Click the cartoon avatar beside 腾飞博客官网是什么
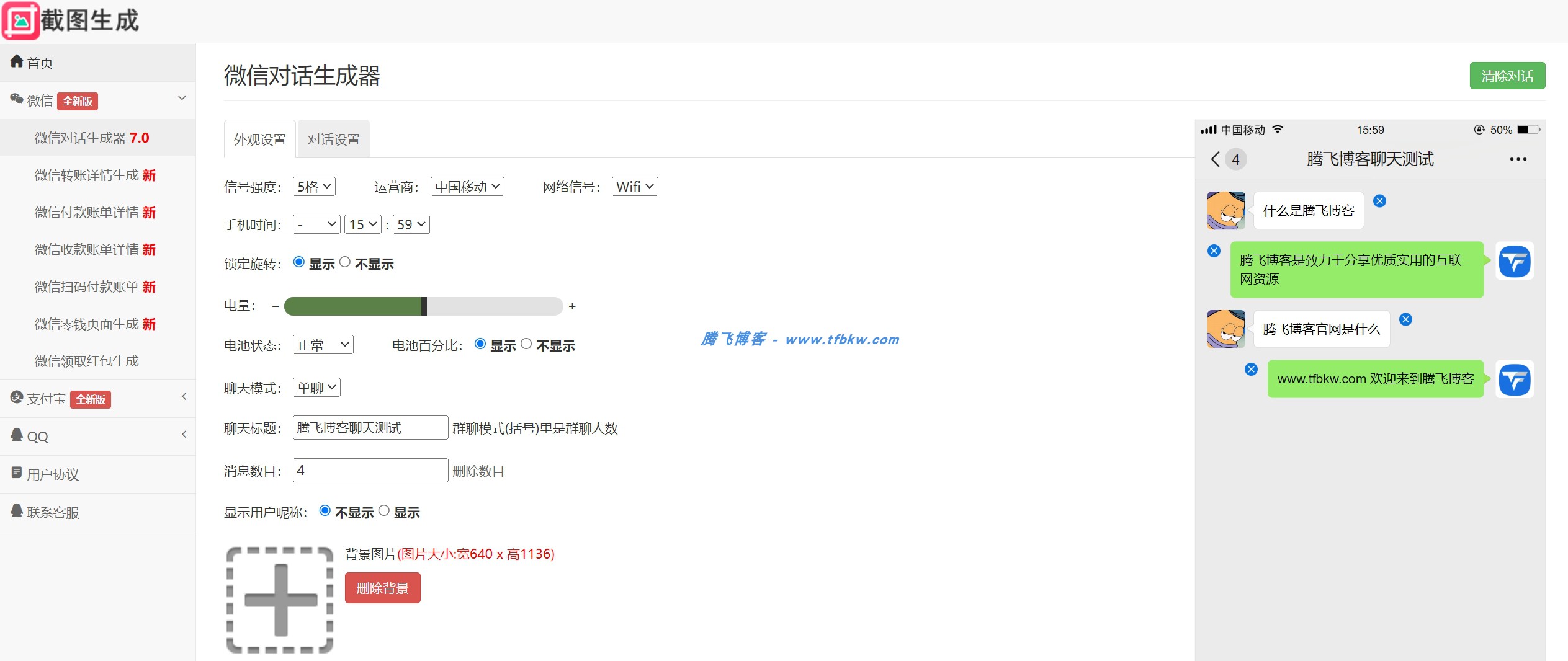 (1226, 329)
